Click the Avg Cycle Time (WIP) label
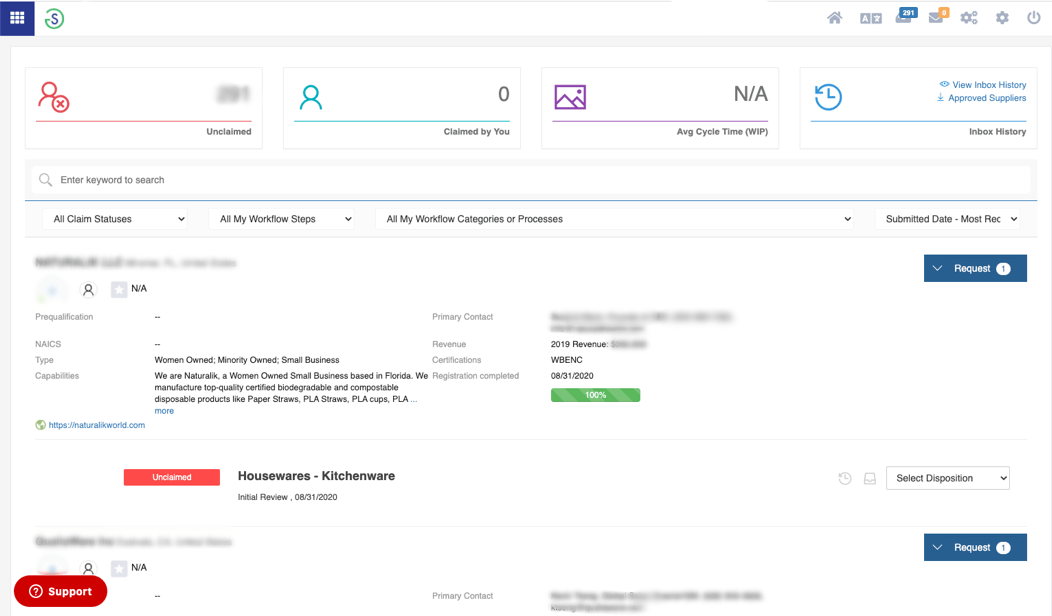The width and height of the screenshot is (1052, 616). pos(722,132)
